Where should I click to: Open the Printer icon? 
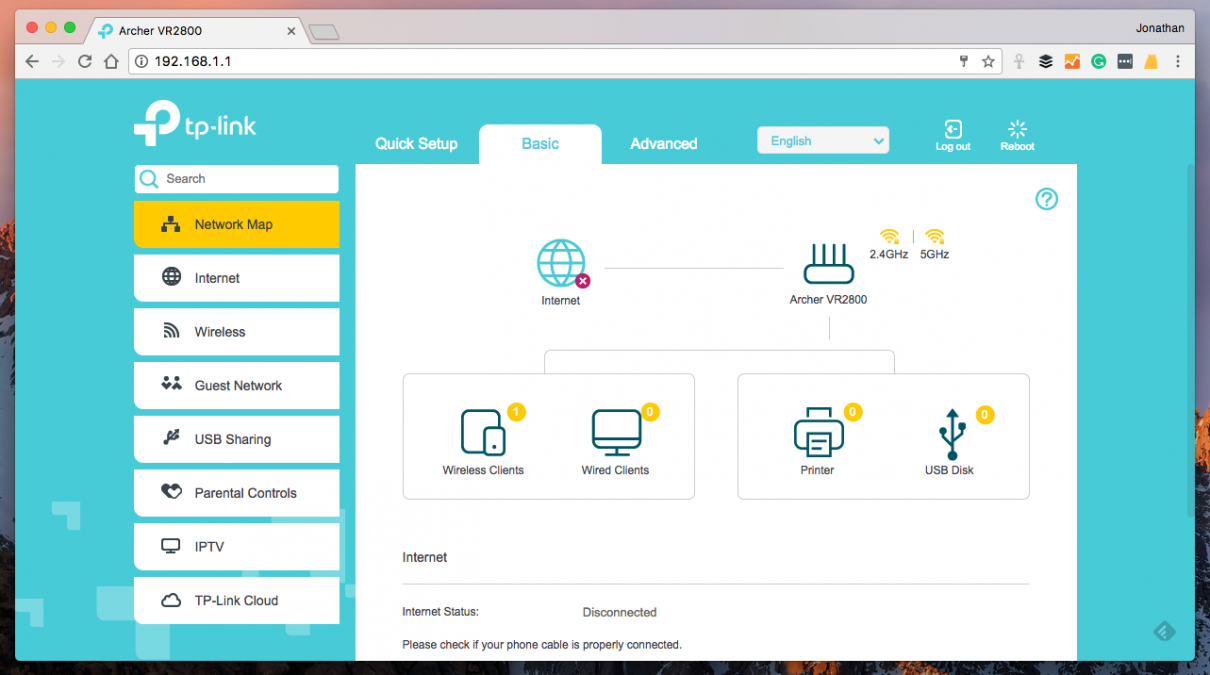pos(818,432)
